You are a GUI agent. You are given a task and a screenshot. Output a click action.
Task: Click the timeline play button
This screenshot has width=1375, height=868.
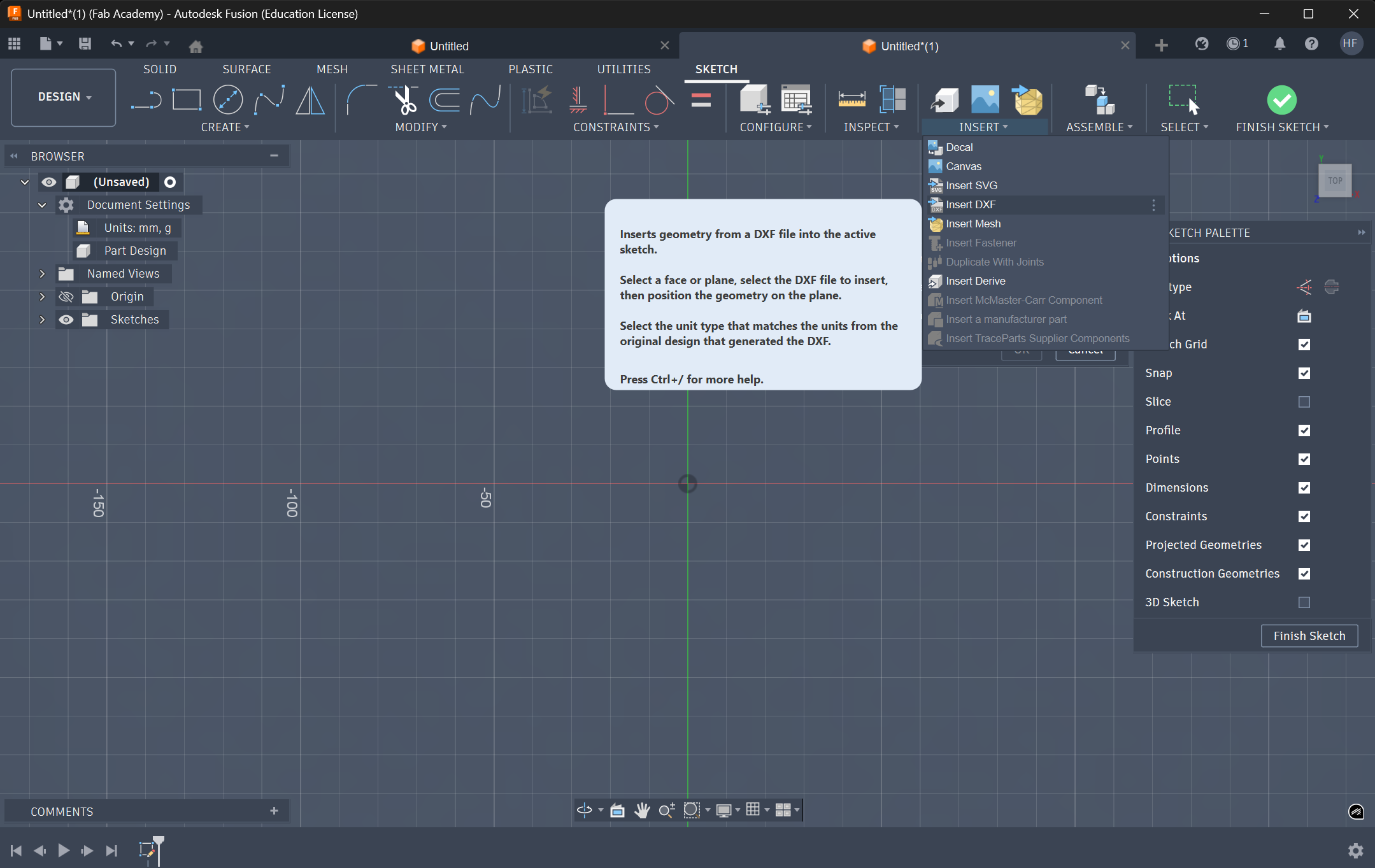click(x=64, y=850)
